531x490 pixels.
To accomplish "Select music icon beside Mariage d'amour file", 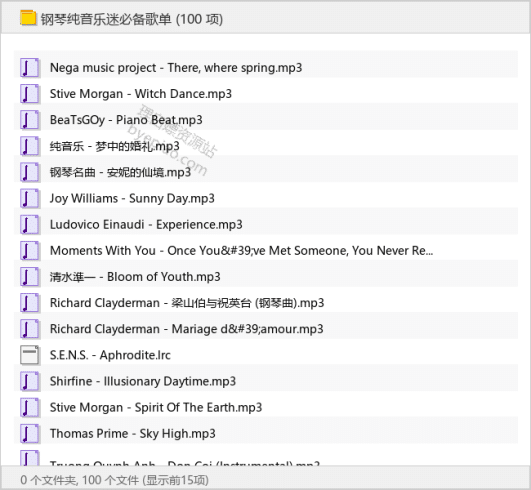I will pos(30,329).
